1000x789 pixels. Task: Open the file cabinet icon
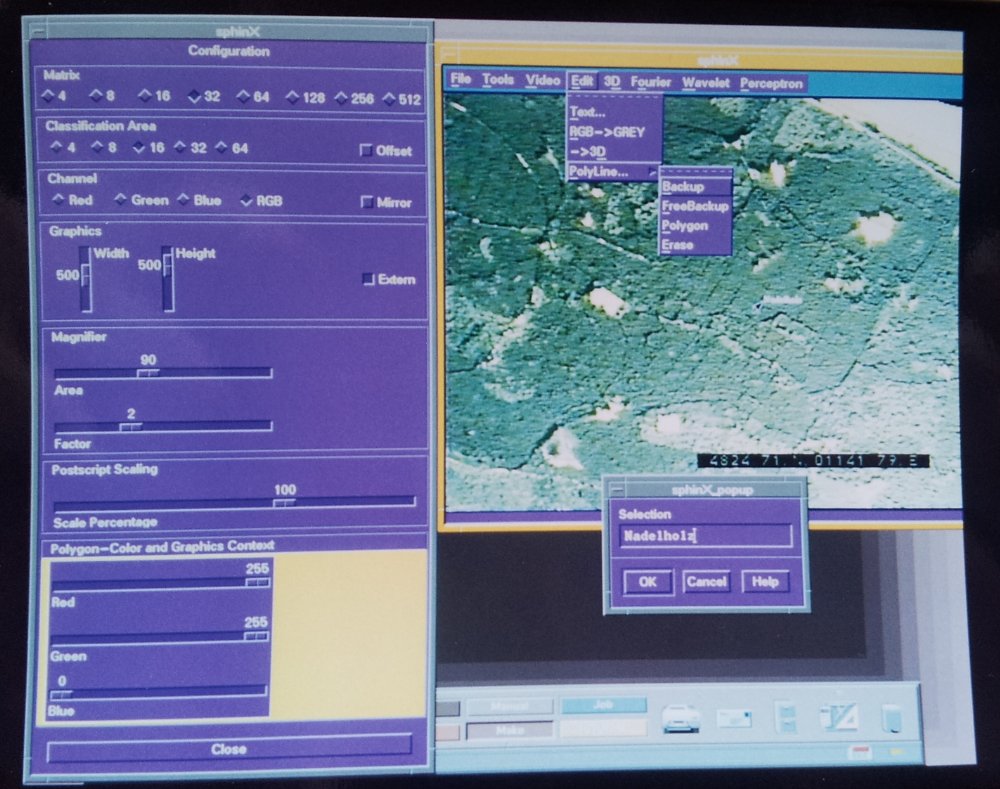pos(787,718)
